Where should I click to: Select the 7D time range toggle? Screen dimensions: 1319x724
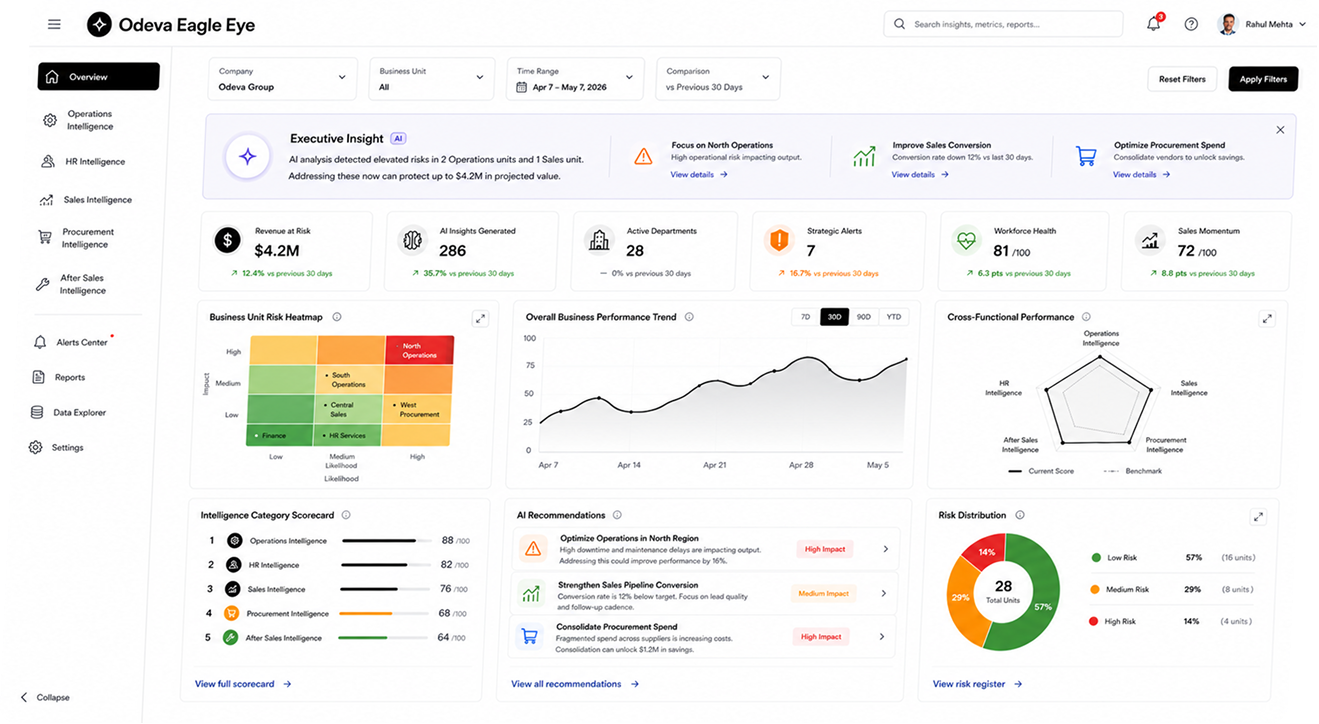click(x=805, y=317)
